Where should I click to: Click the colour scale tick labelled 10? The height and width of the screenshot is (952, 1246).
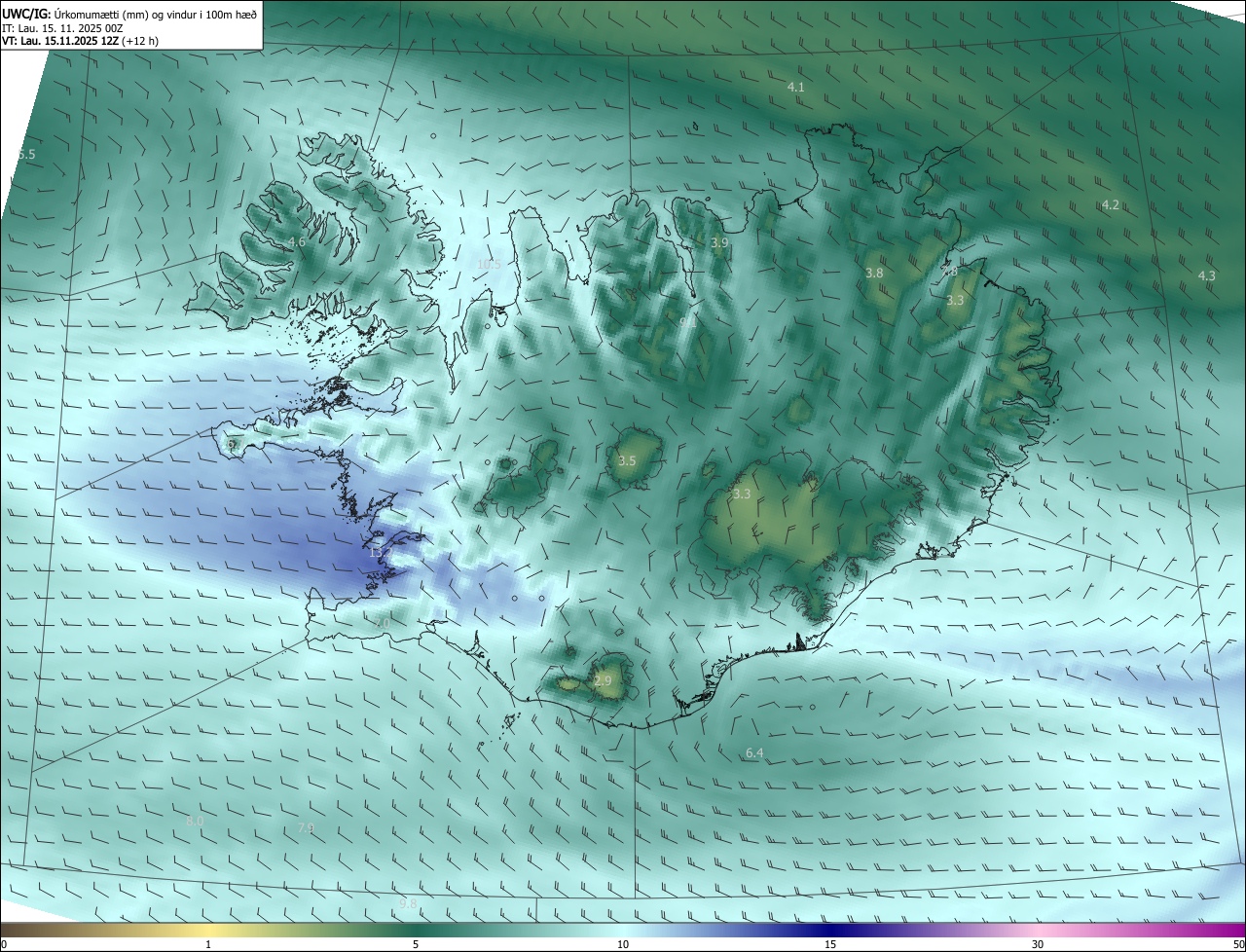[x=623, y=944]
